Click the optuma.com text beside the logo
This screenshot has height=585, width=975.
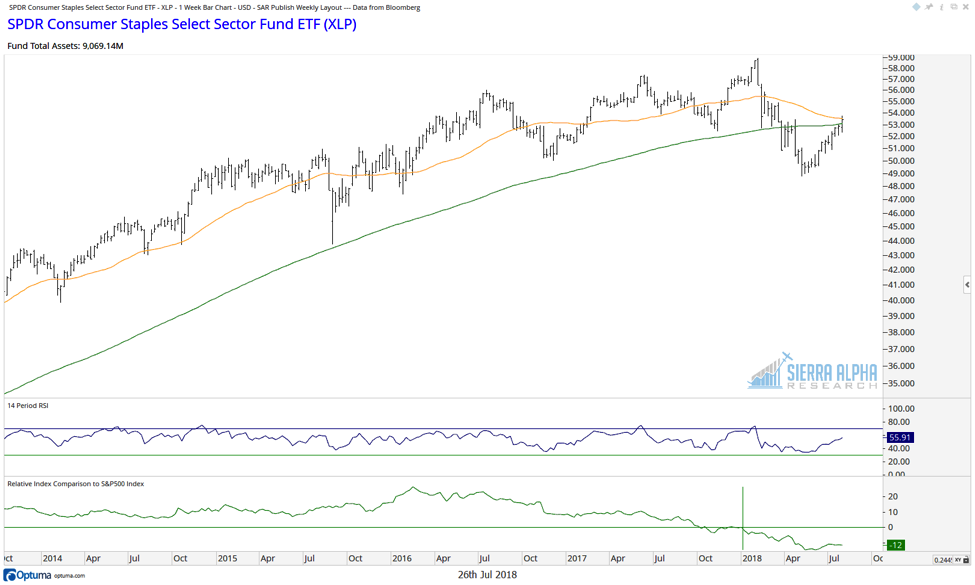(69, 576)
